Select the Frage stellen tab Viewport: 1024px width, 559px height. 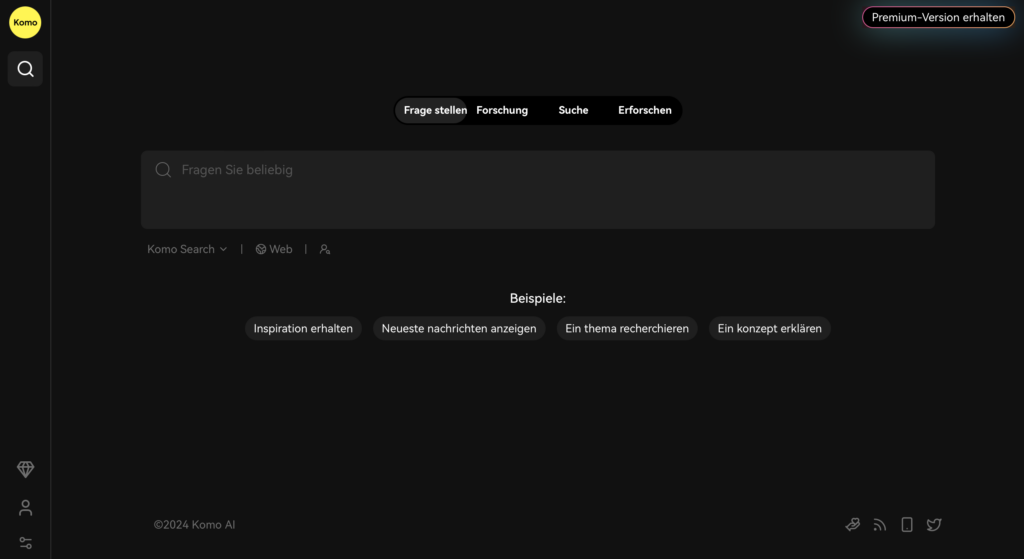point(434,110)
